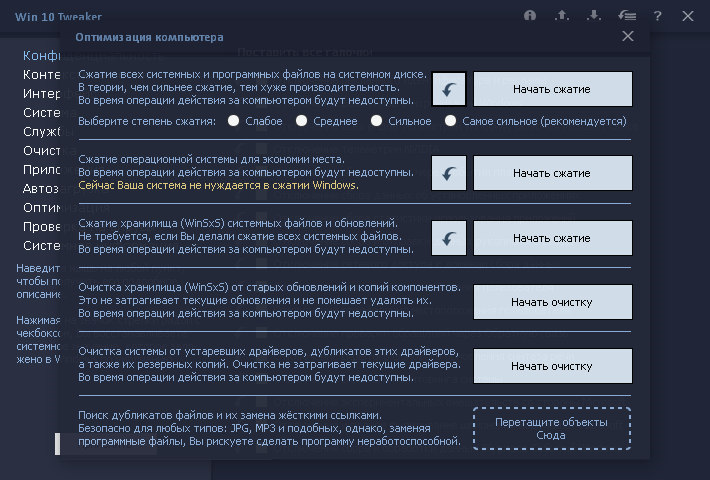Select the Сильное compression level
Image resolution: width=710 pixels, height=480 pixels.
pyautogui.click(x=376, y=121)
